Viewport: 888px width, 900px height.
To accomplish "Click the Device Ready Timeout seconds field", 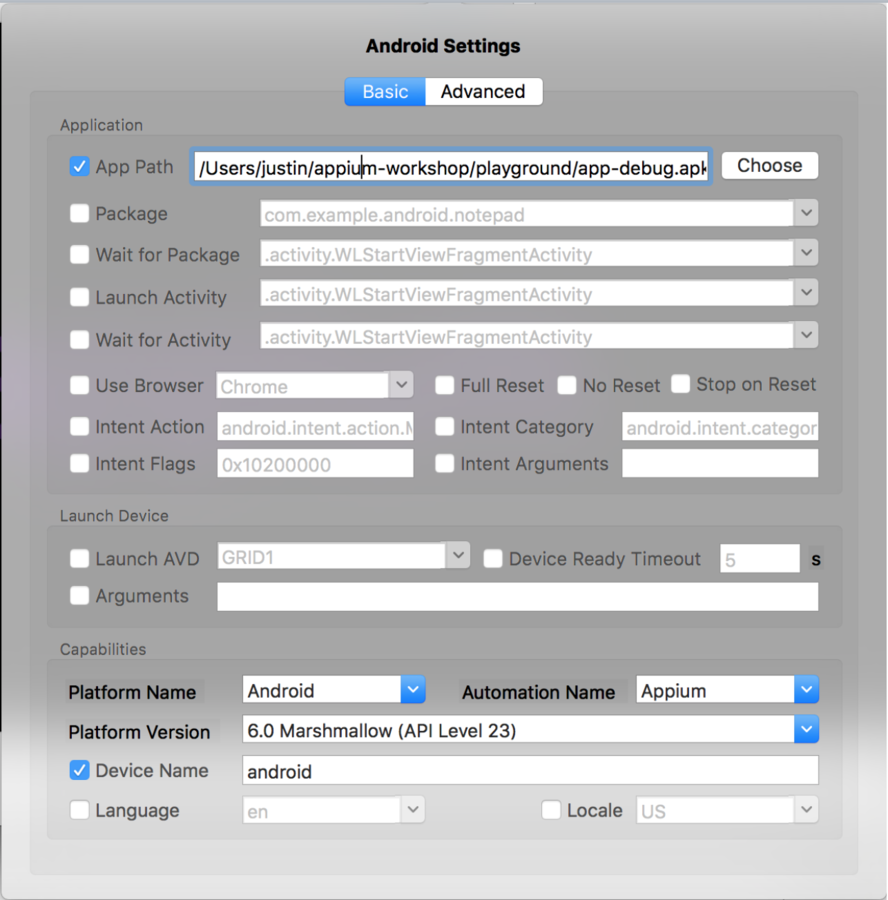I will click(x=760, y=558).
